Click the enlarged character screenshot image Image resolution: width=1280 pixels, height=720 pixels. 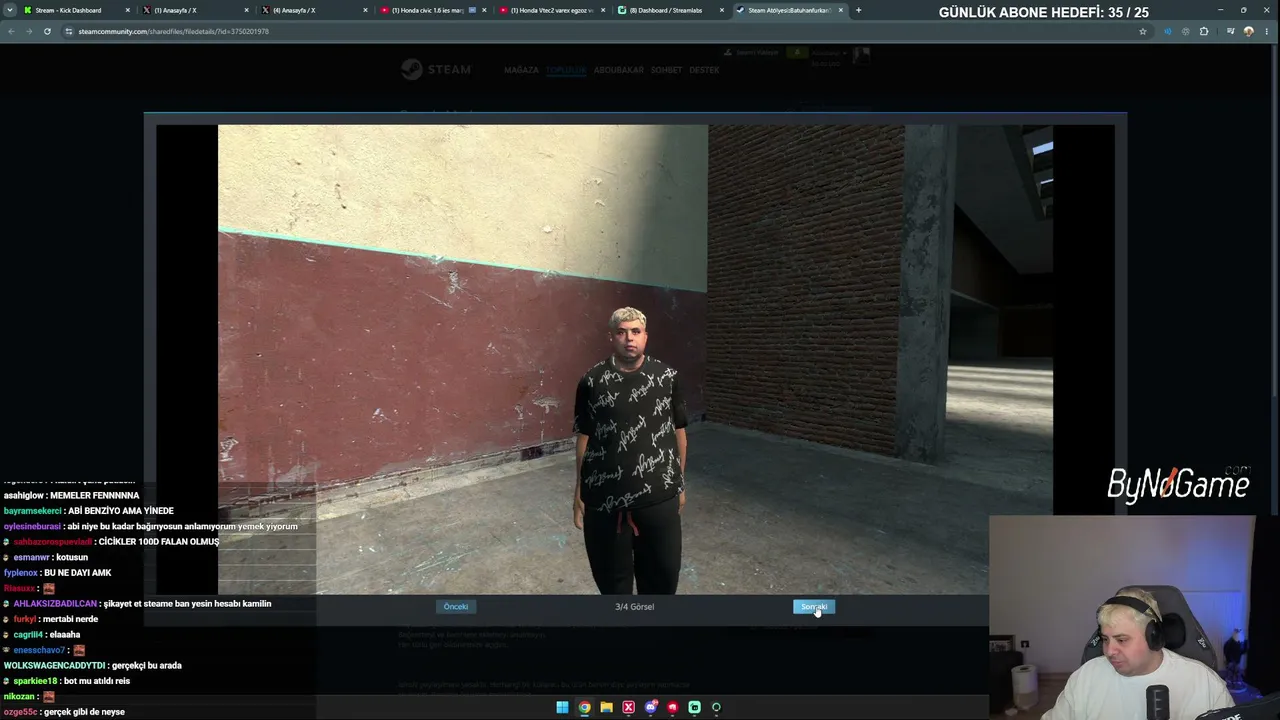pos(635,359)
